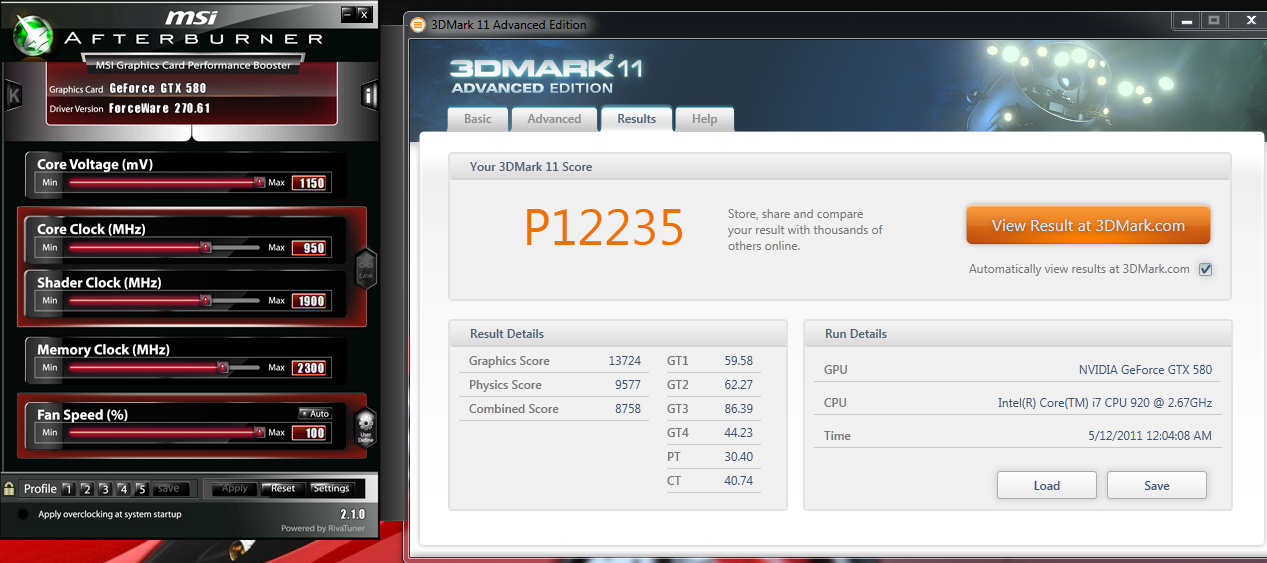
Task: Click Apply in Afterburner
Action: [235, 489]
